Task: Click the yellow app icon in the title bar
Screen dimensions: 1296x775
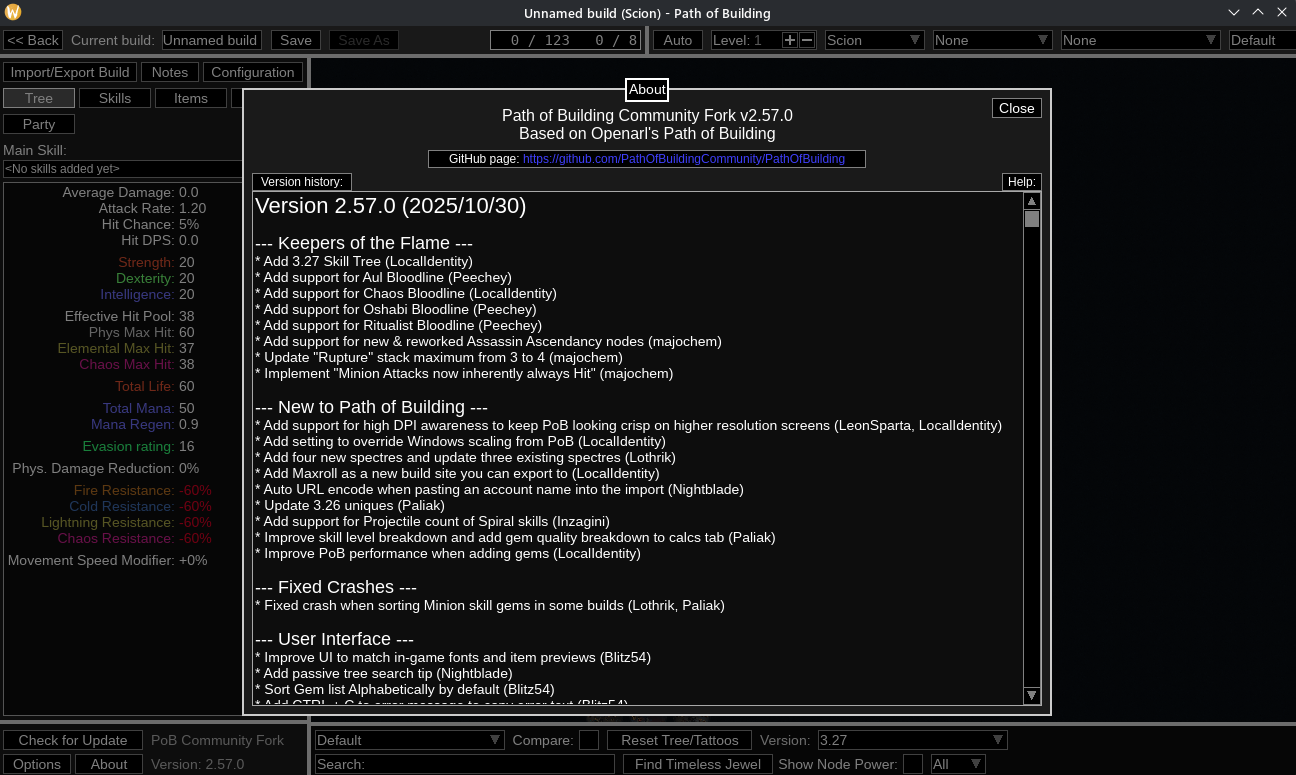Action: coord(13,13)
